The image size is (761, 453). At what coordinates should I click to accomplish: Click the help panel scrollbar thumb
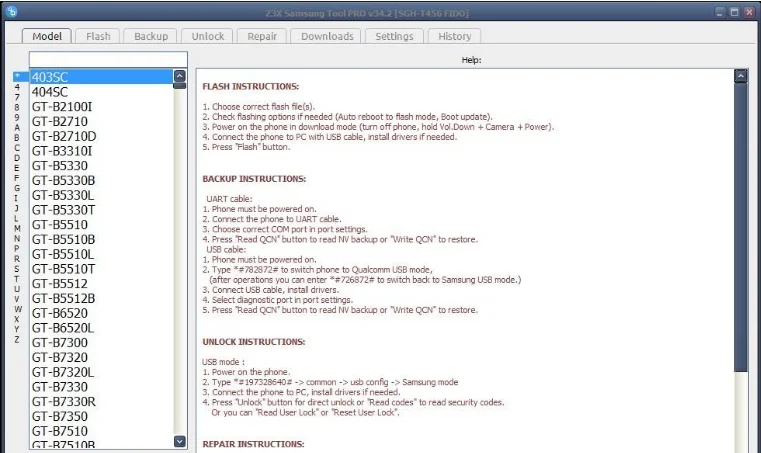coord(741,227)
